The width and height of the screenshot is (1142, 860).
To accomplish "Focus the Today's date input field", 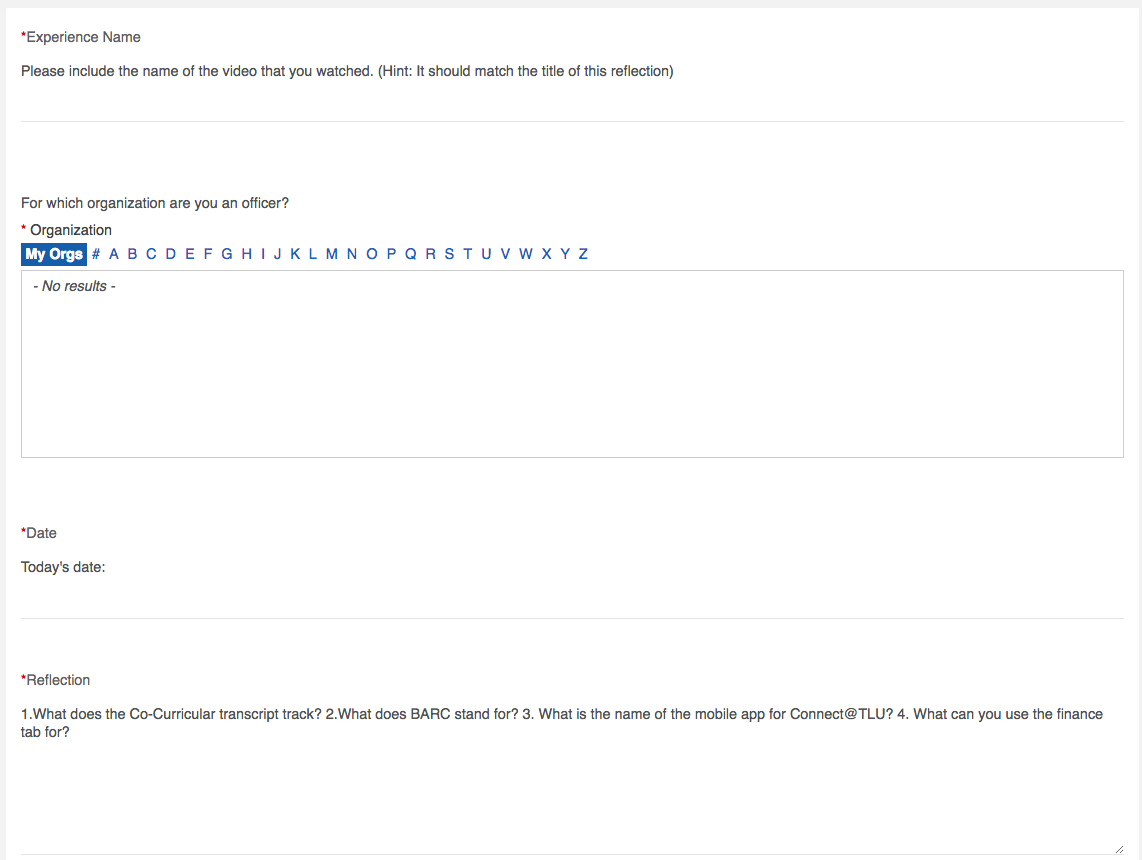I will coord(572,601).
